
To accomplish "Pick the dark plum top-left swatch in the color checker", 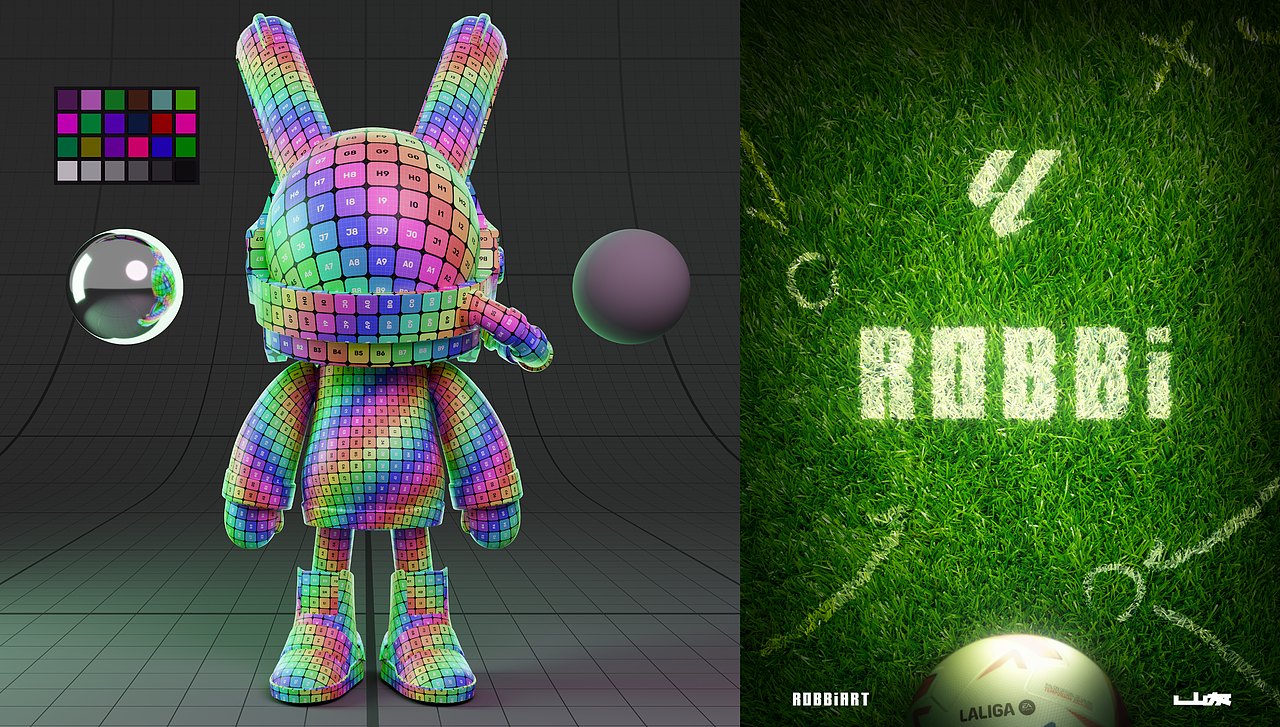I will pos(67,99).
